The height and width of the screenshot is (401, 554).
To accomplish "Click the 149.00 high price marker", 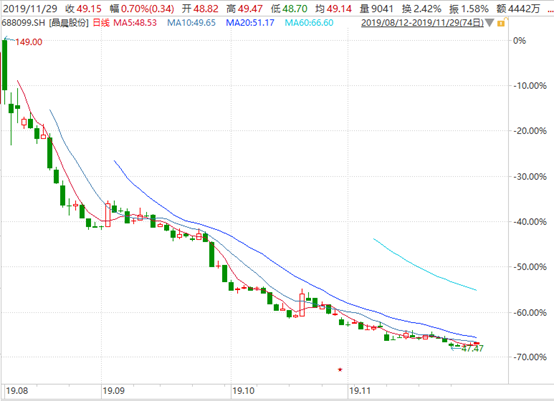I will click(29, 42).
